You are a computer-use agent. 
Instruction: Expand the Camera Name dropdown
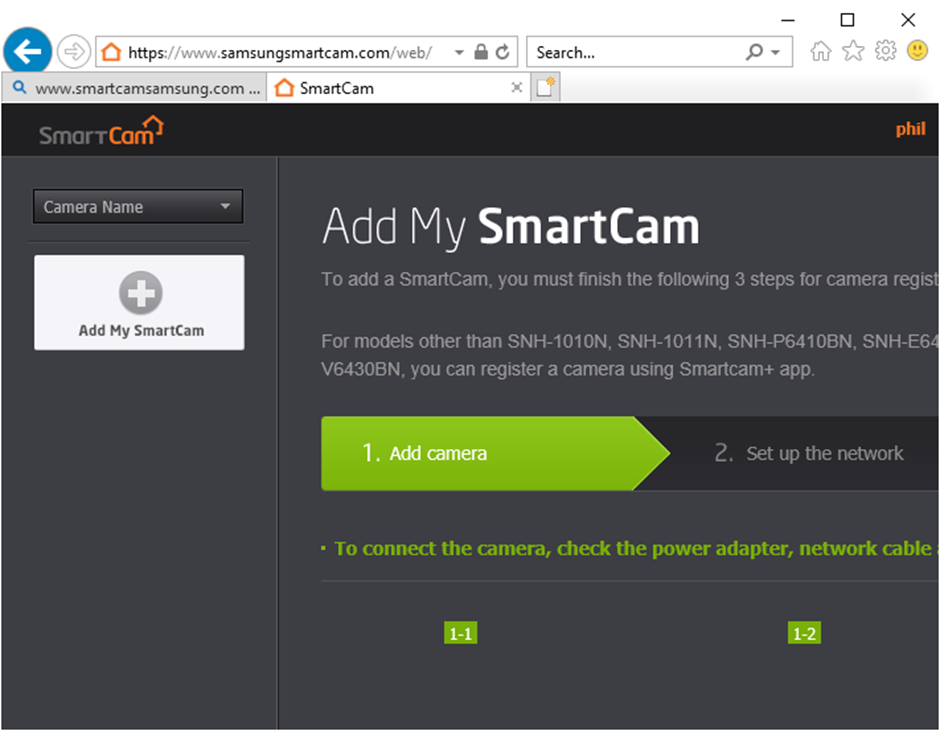(138, 207)
